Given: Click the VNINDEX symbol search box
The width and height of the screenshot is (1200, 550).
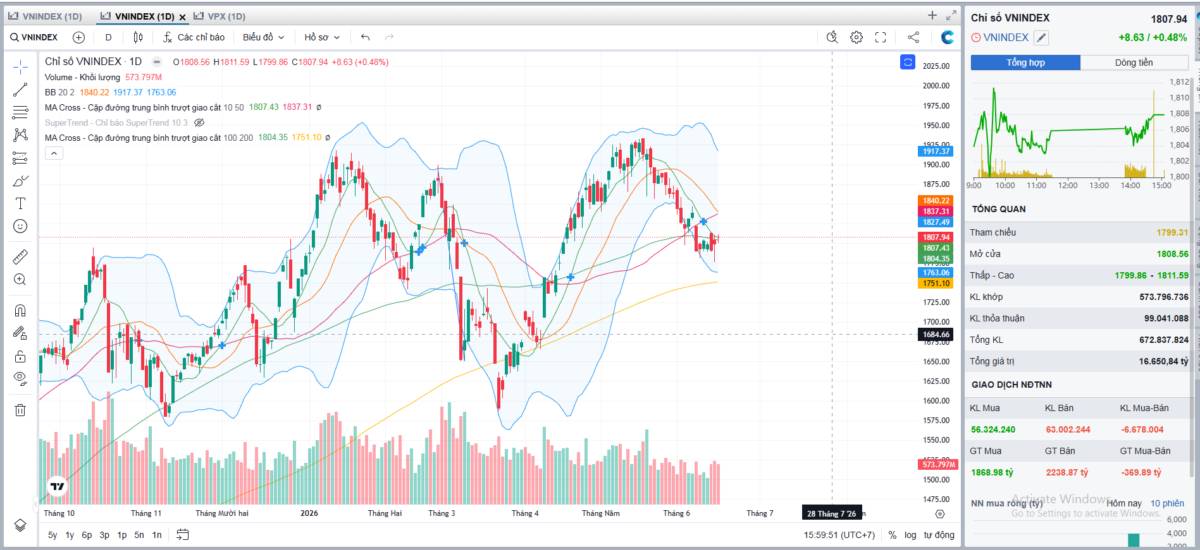Looking at the screenshot, I should click(x=35, y=37).
